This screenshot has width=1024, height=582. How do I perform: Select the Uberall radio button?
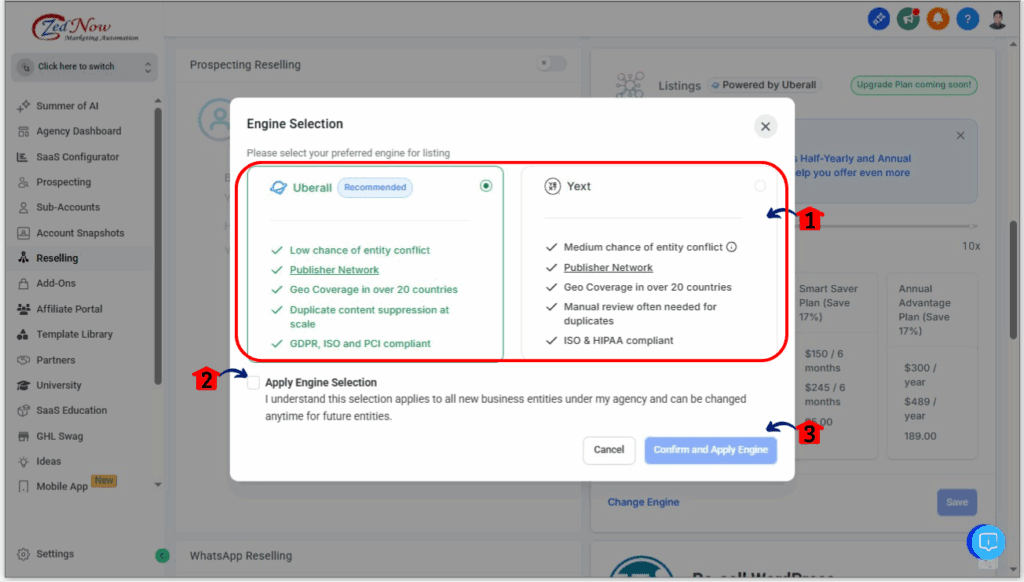486,186
